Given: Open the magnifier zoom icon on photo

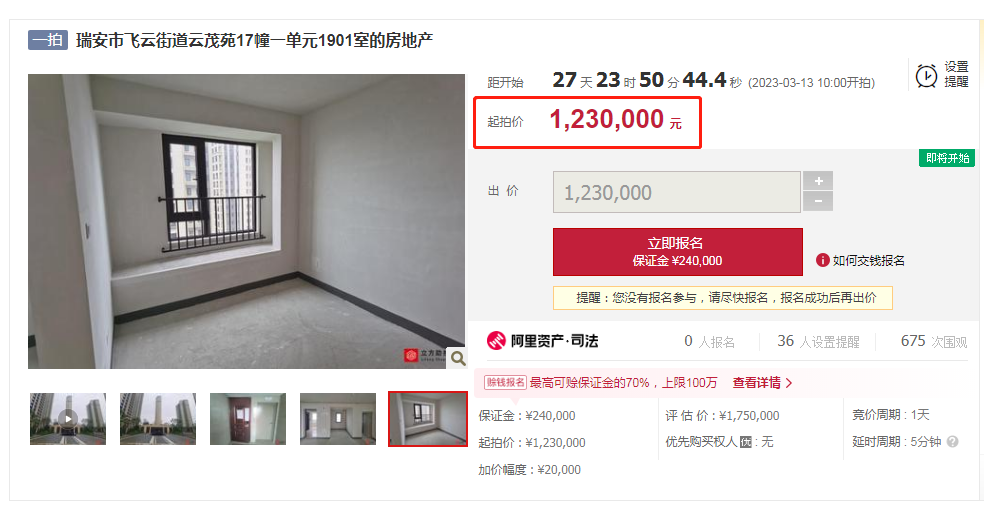Looking at the screenshot, I should pyautogui.click(x=458, y=358).
